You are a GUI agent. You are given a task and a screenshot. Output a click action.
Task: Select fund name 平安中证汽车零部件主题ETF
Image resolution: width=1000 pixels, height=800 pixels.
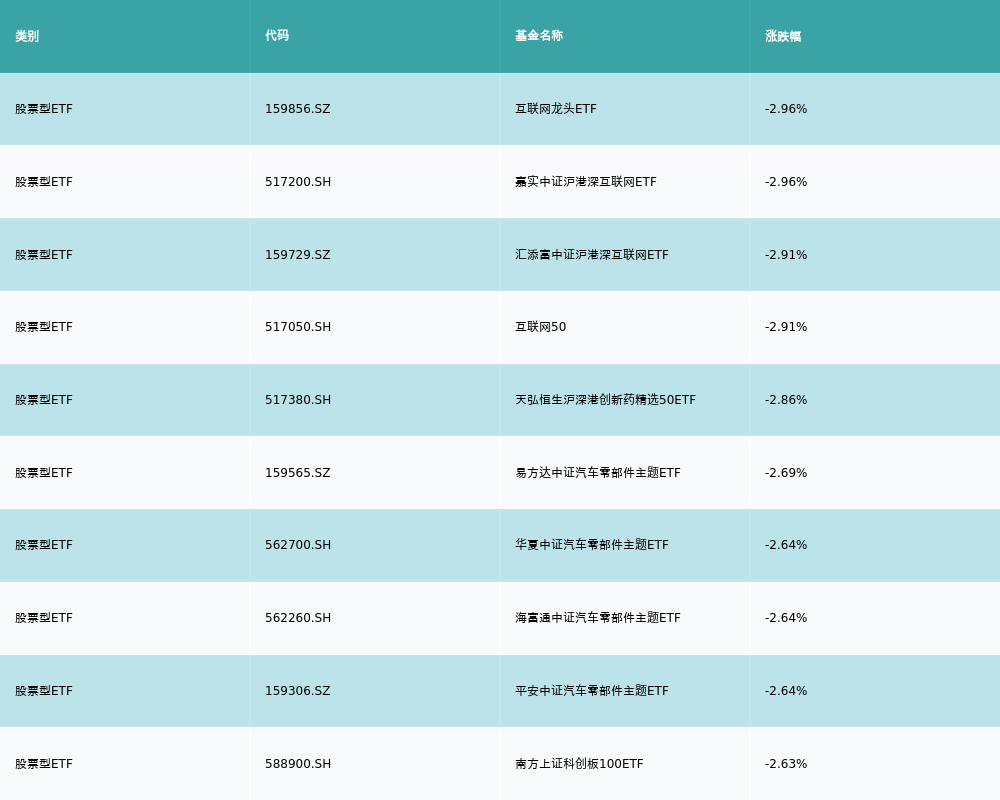592,691
